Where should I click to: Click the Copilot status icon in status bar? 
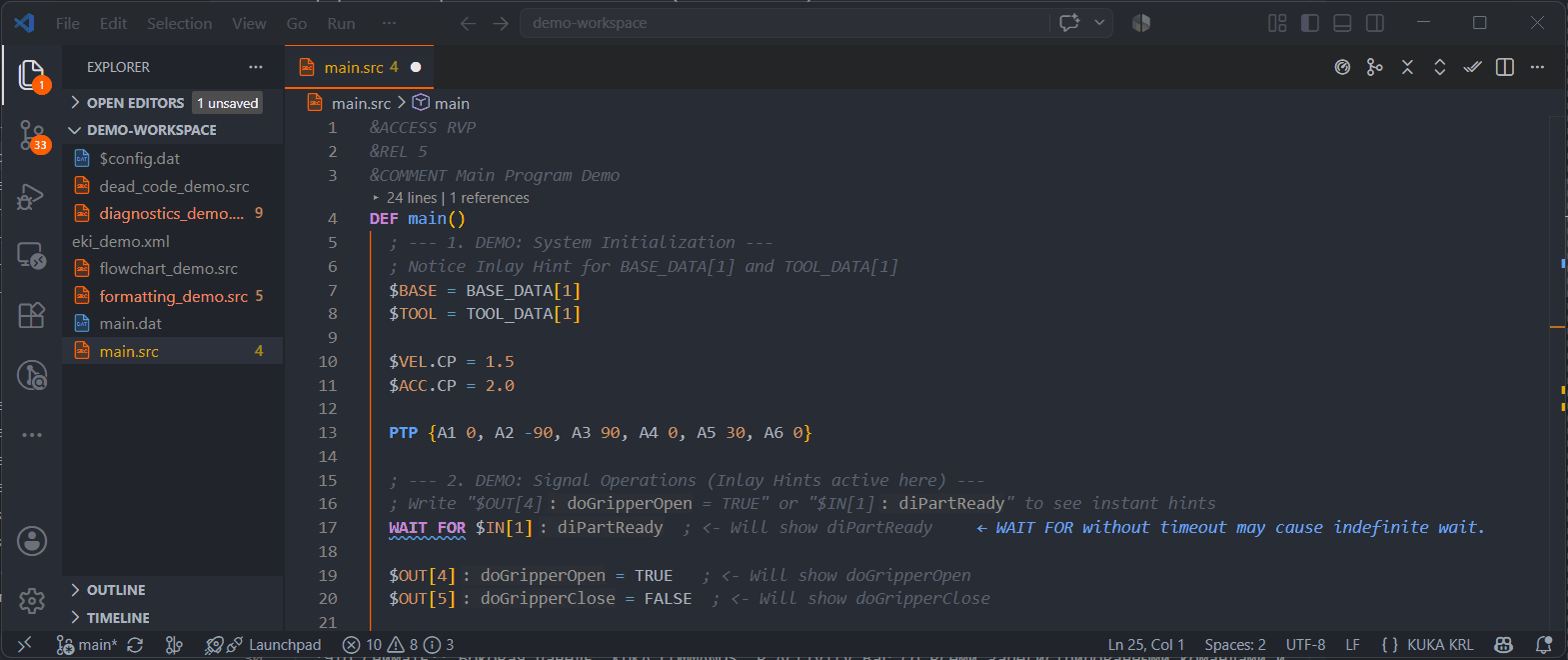1503,645
